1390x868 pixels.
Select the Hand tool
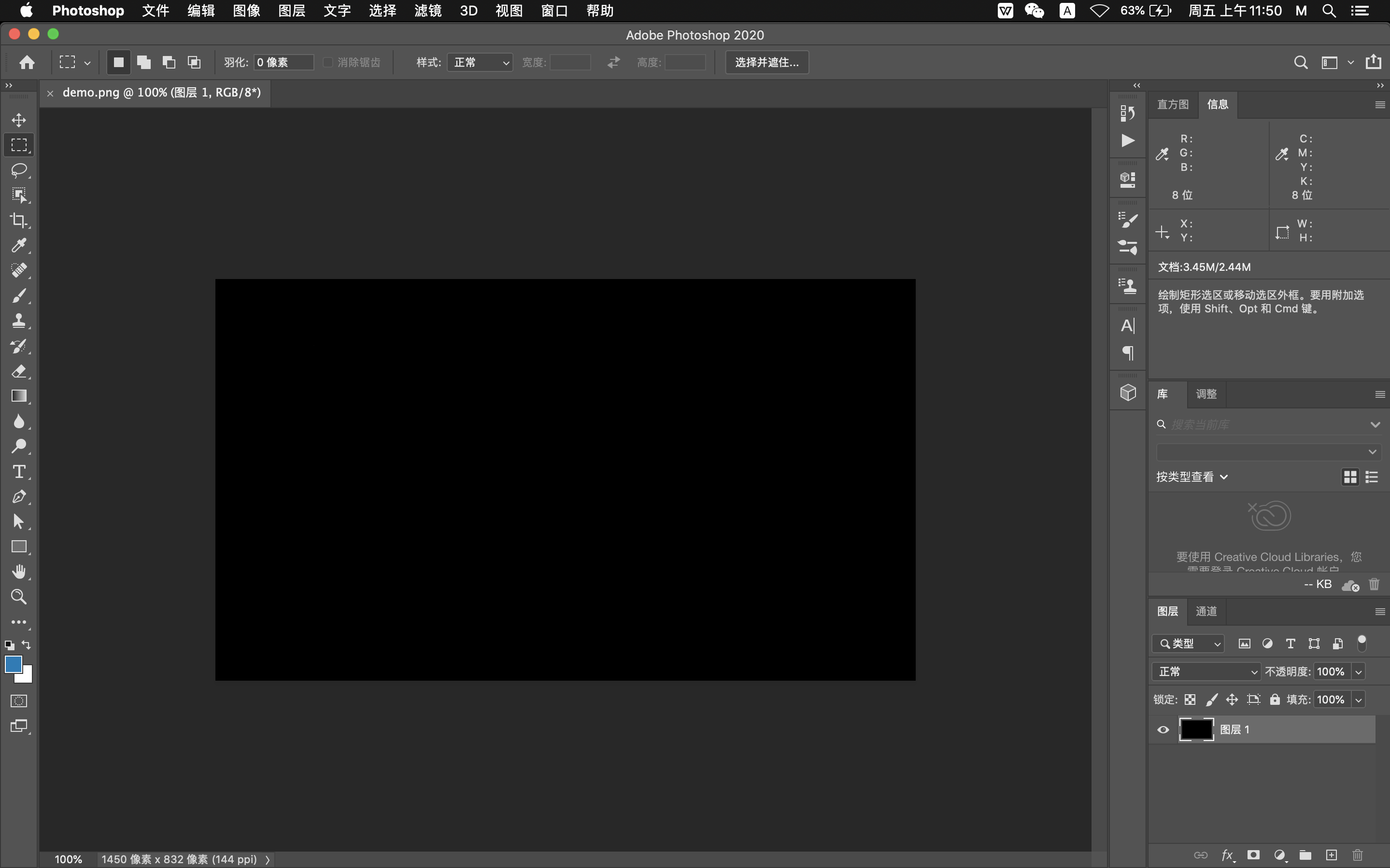point(19,571)
